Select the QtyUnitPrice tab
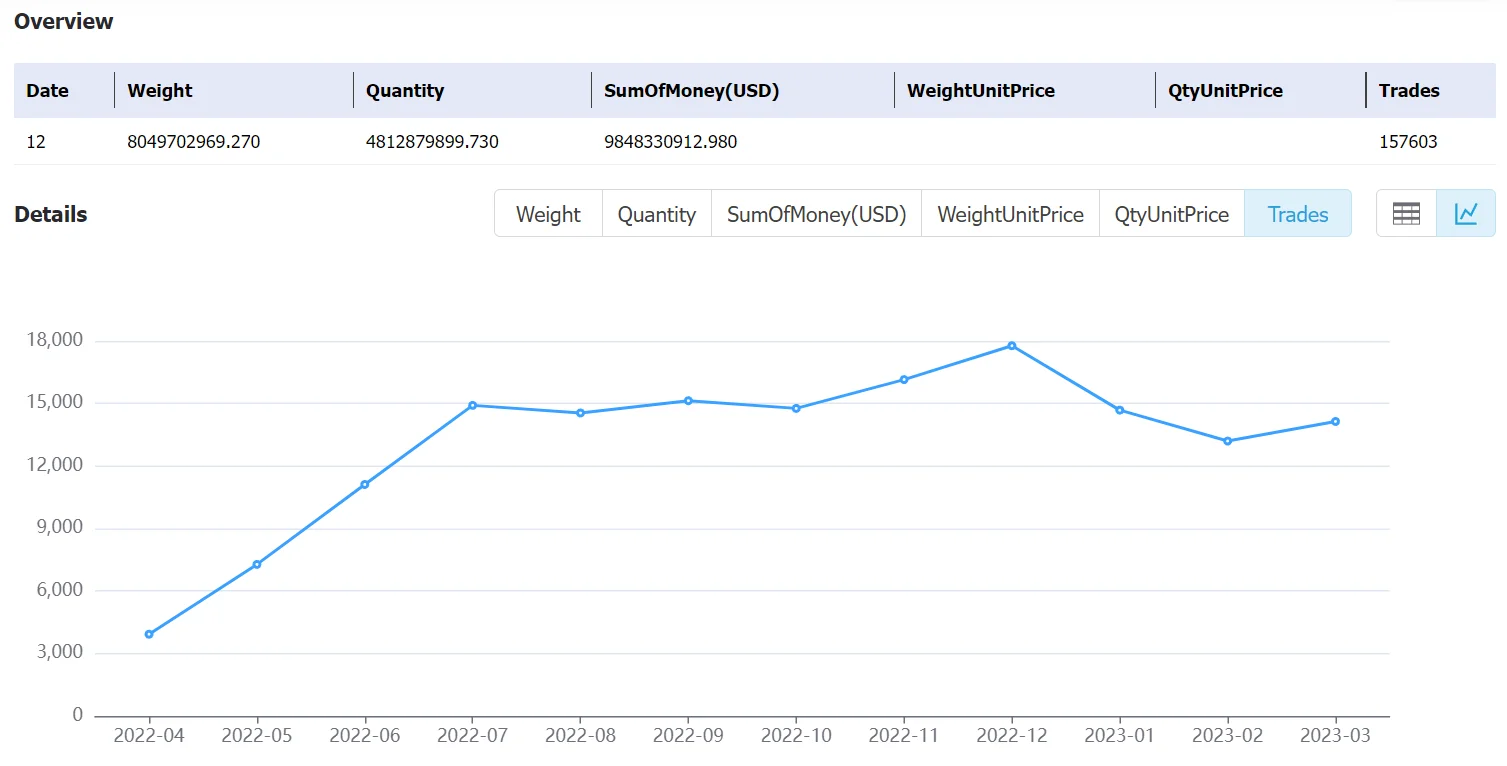The height and width of the screenshot is (766, 1507). (x=1172, y=214)
